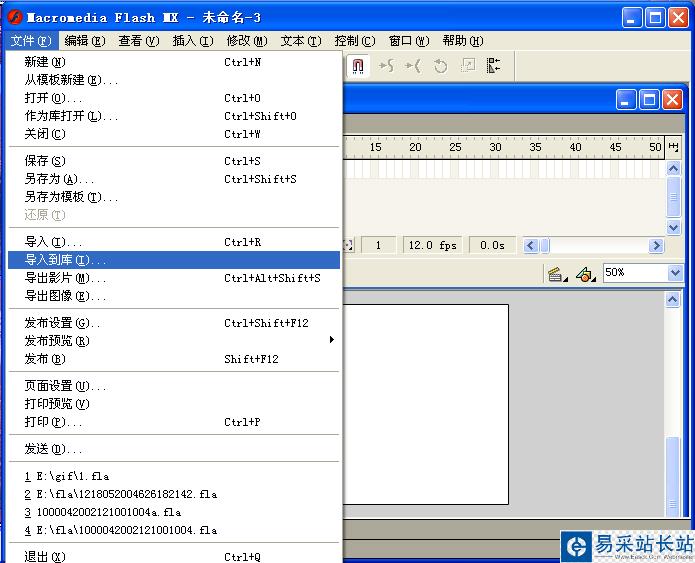Select 保存 menu entry
The width and height of the screenshot is (695, 563).
coord(174,161)
